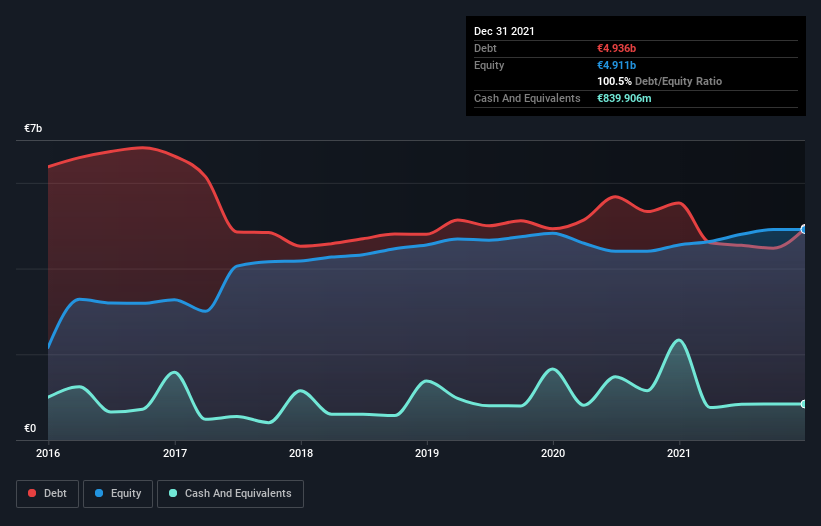Click the €7b y-axis label
The width and height of the screenshot is (821, 526).
[x=33, y=129]
